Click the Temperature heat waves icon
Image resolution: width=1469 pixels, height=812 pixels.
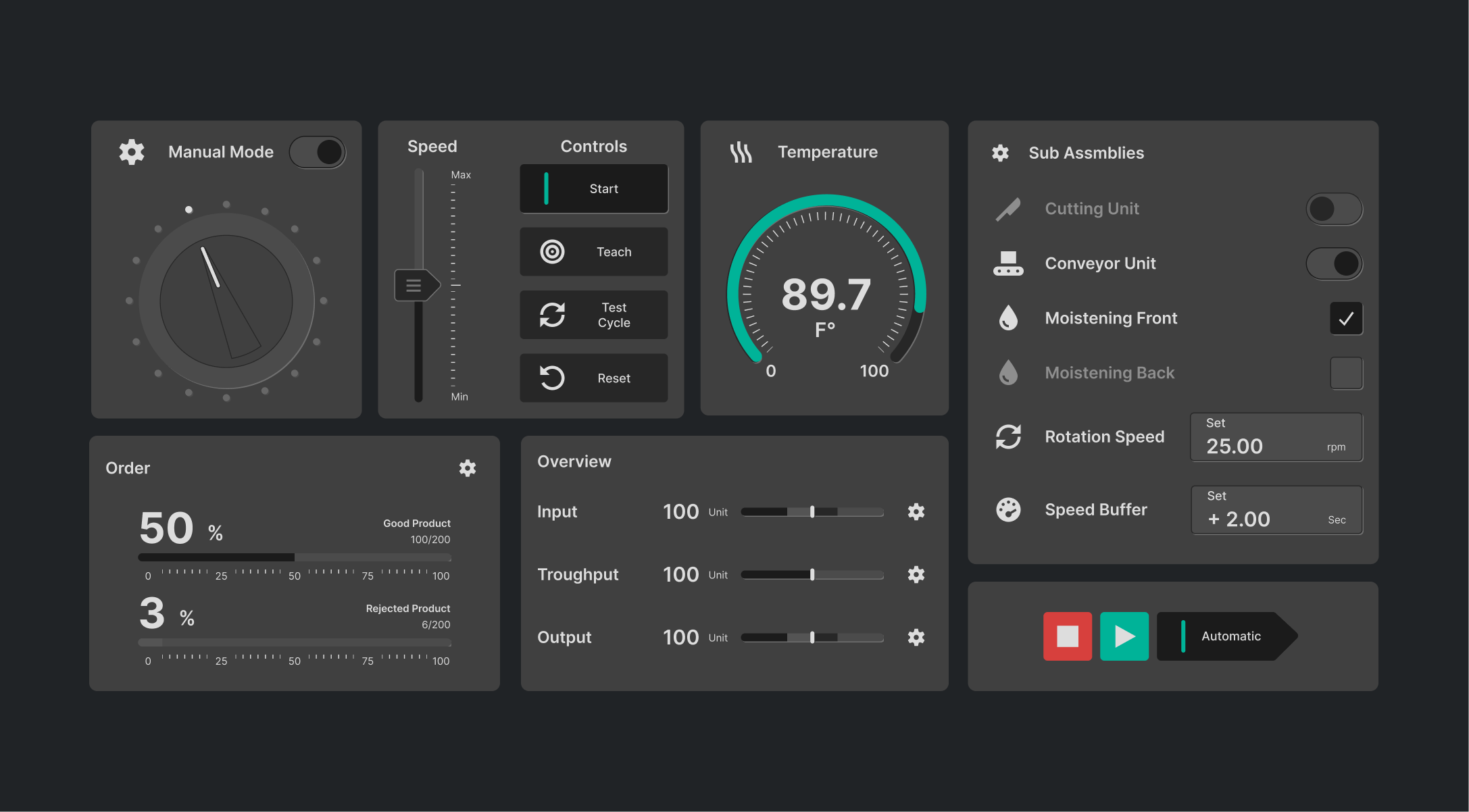click(x=741, y=153)
